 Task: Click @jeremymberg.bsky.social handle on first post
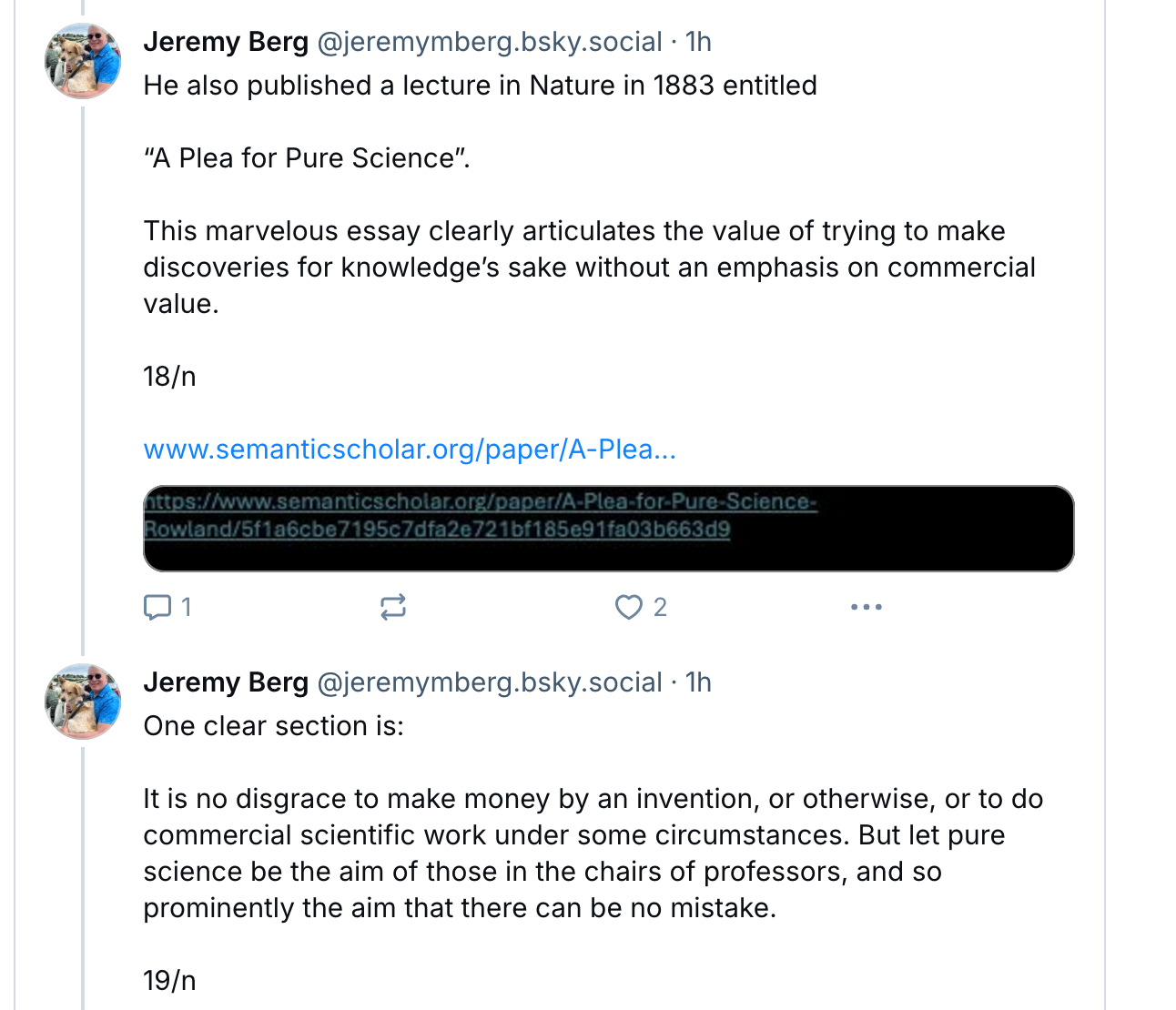pyautogui.click(x=489, y=42)
